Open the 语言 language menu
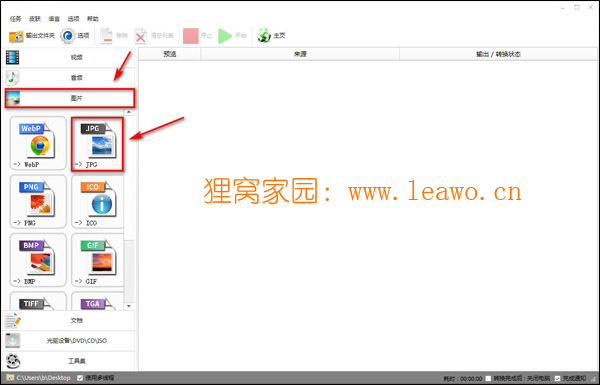This screenshot has height=385, width=600. pos(54,19)
